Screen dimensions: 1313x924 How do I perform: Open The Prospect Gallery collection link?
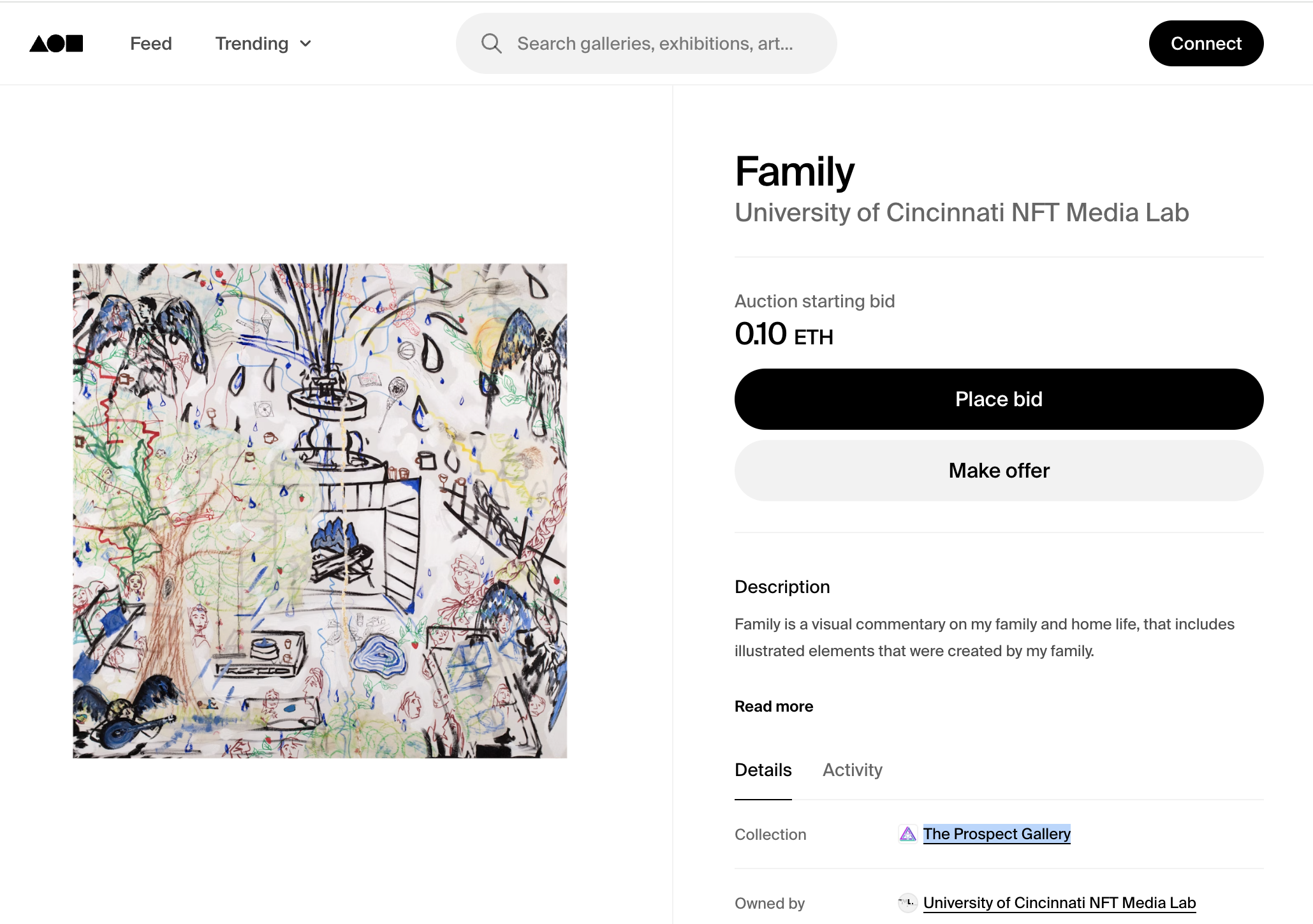[996, 834]
